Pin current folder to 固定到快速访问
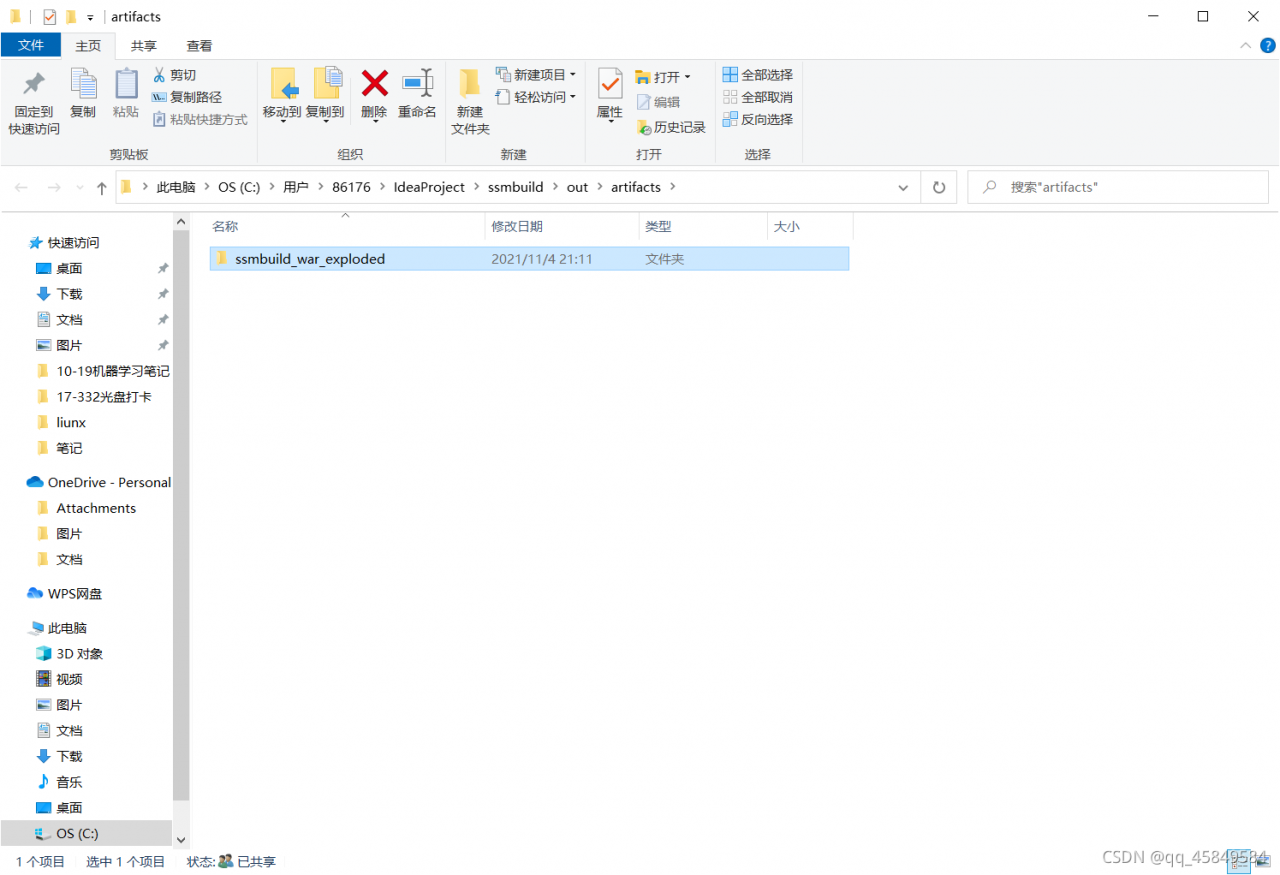The image size is (1280, 875). 32,99
